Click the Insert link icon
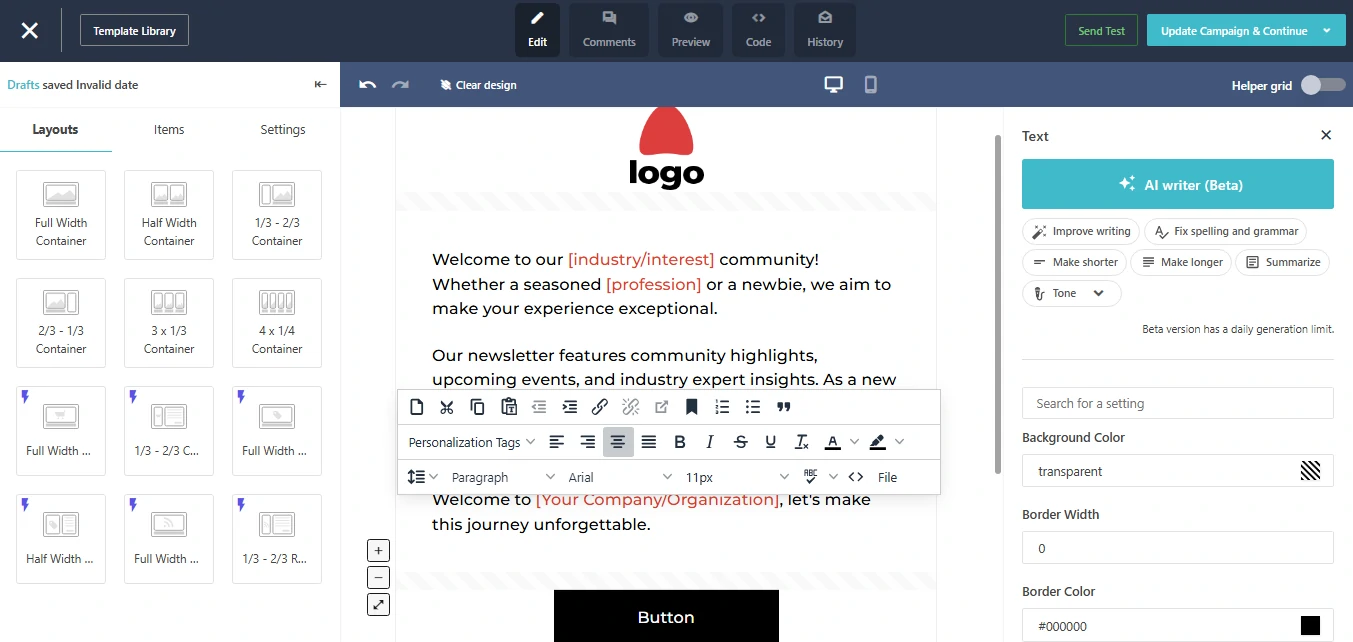The image size is (1353, 642). point(600,407)
